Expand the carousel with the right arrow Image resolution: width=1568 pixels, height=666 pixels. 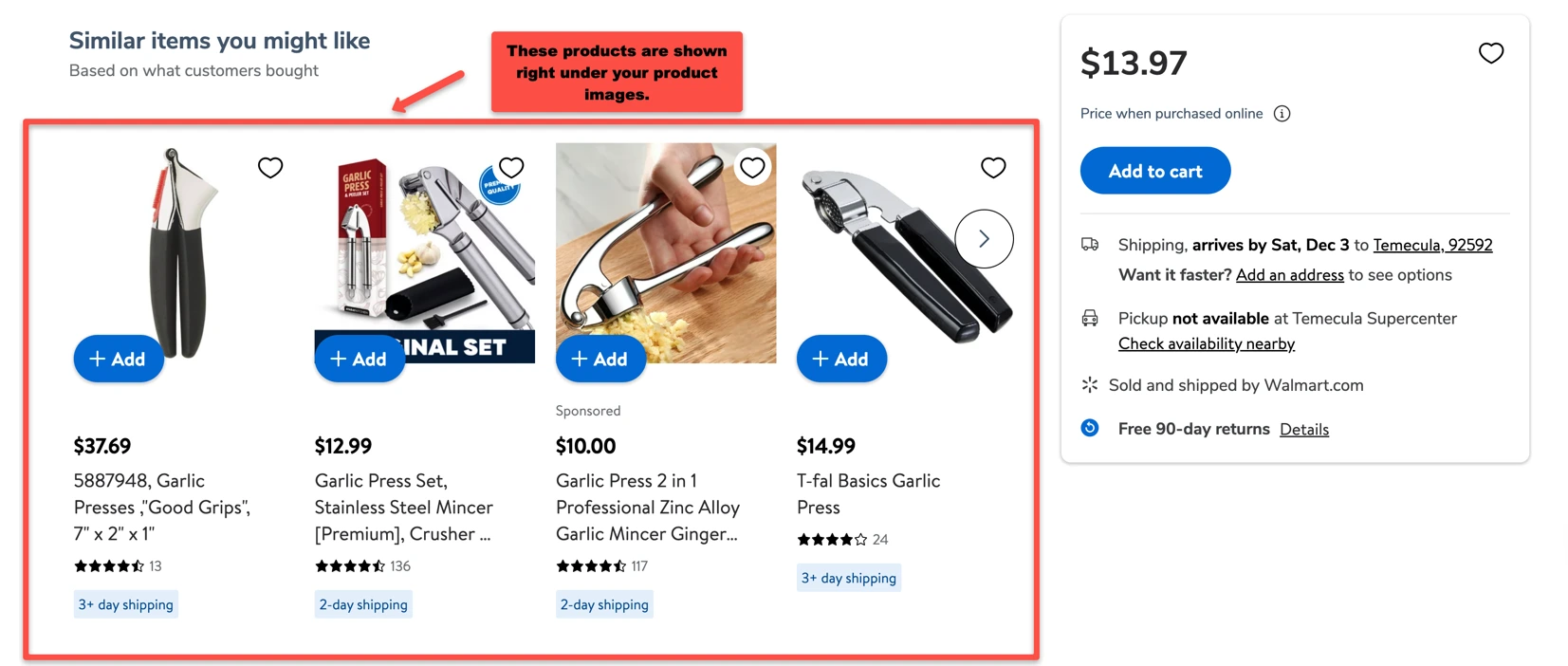984,239
